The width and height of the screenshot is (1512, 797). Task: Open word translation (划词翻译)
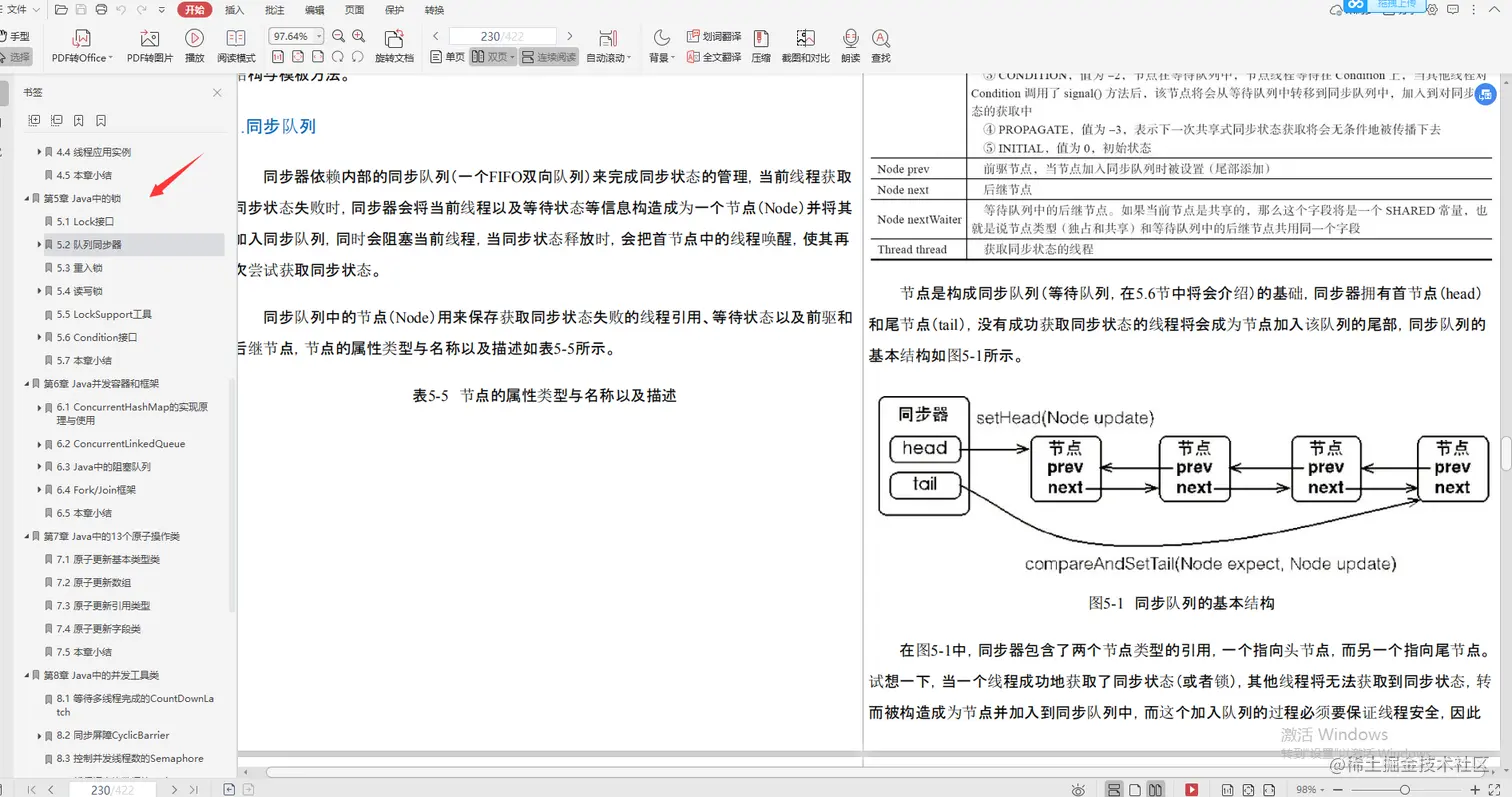coord(714,36)
